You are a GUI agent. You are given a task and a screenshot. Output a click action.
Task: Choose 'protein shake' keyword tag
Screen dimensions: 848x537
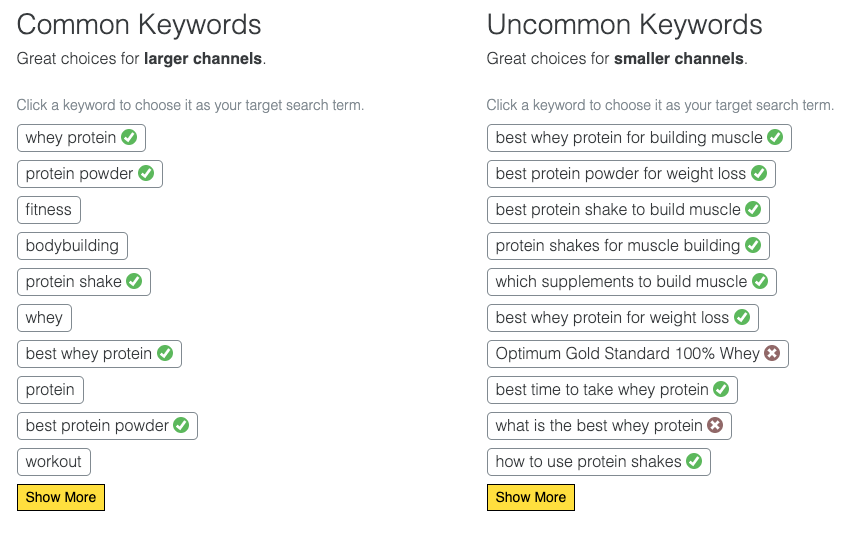point(73,281)
